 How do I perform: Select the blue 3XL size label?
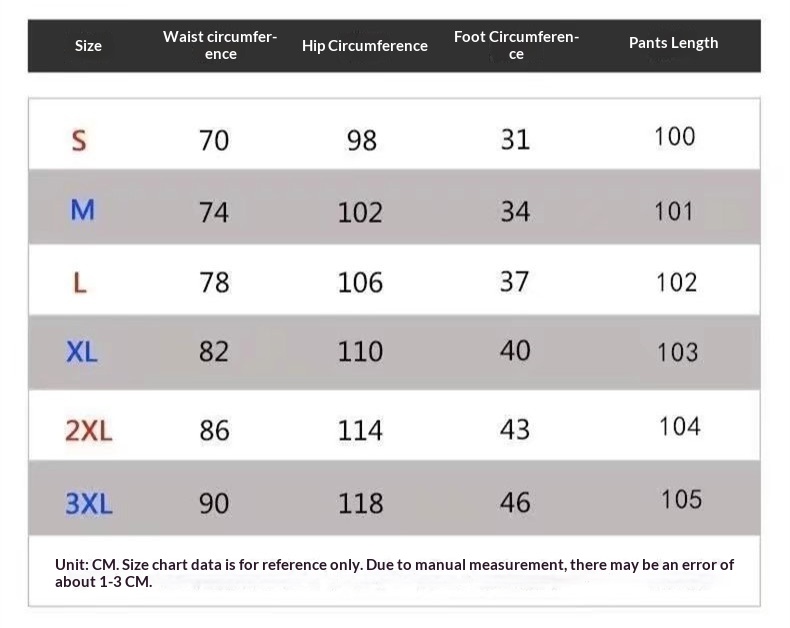(88, 503)
